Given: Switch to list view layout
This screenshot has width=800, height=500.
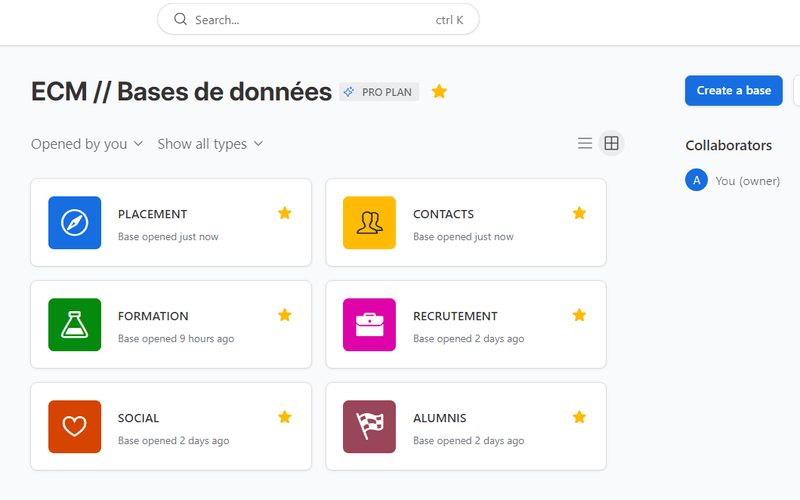Looking at the screenshot, I should click(x=585, y=143).
